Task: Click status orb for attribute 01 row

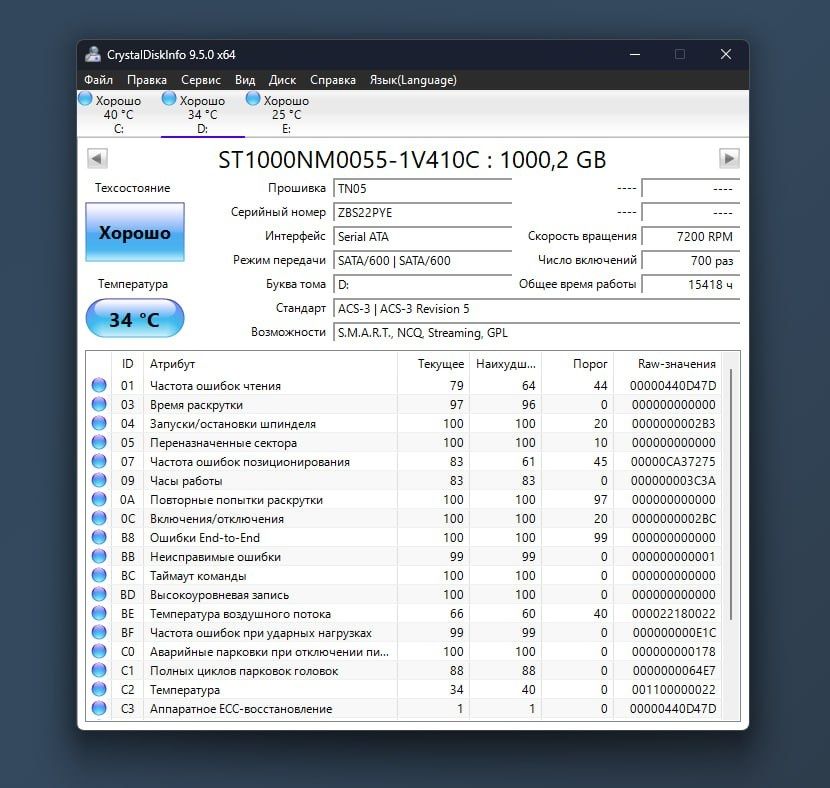Action: (99, 385)
